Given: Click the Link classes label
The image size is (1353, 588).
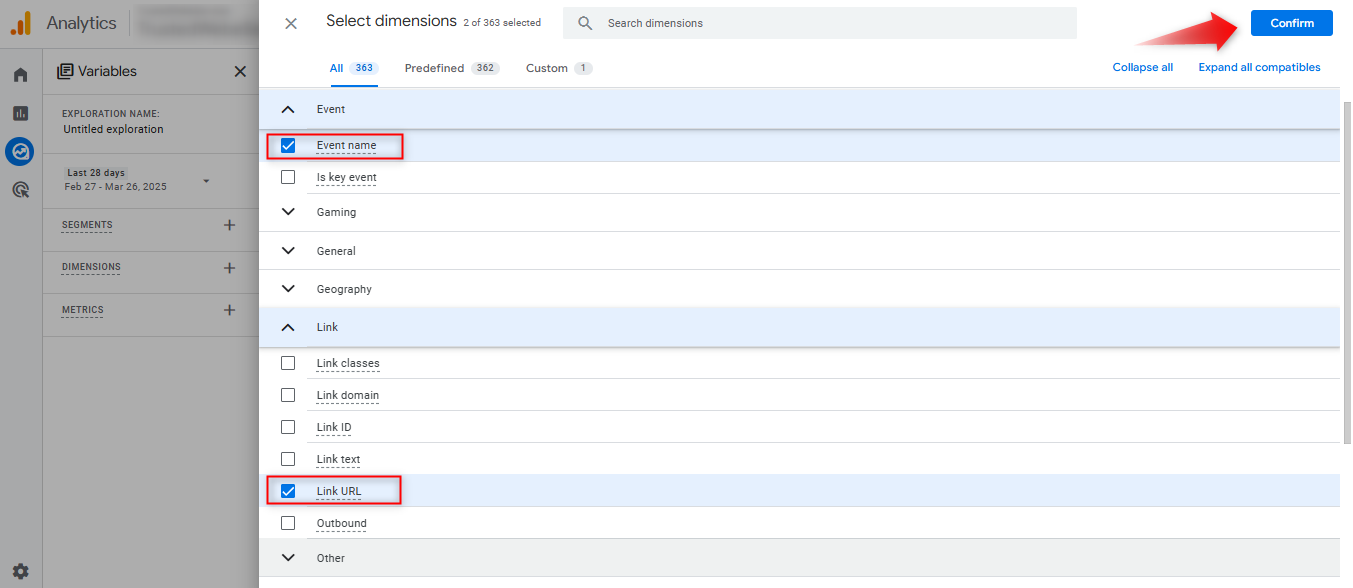Looking at the screenshot, I should pos(348,364).
